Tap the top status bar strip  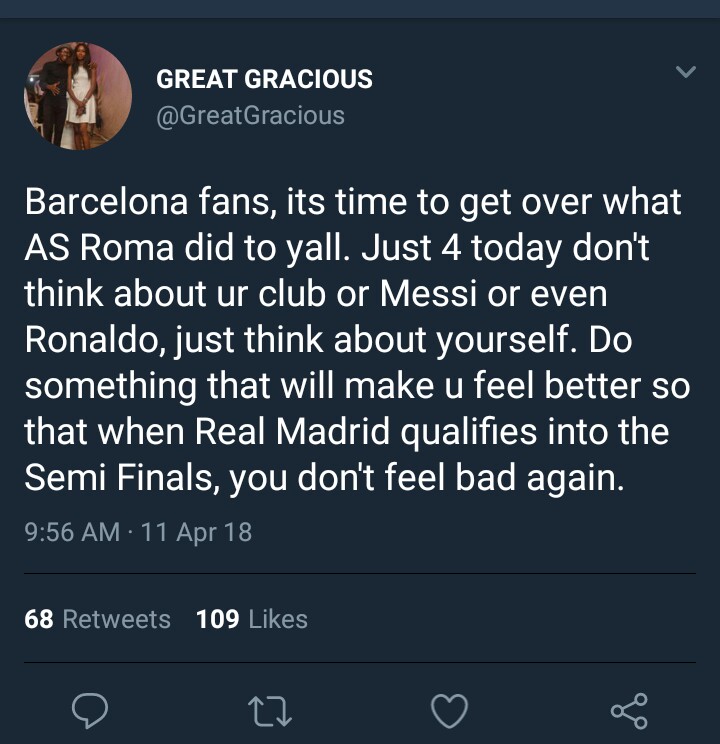click(360, 9)
